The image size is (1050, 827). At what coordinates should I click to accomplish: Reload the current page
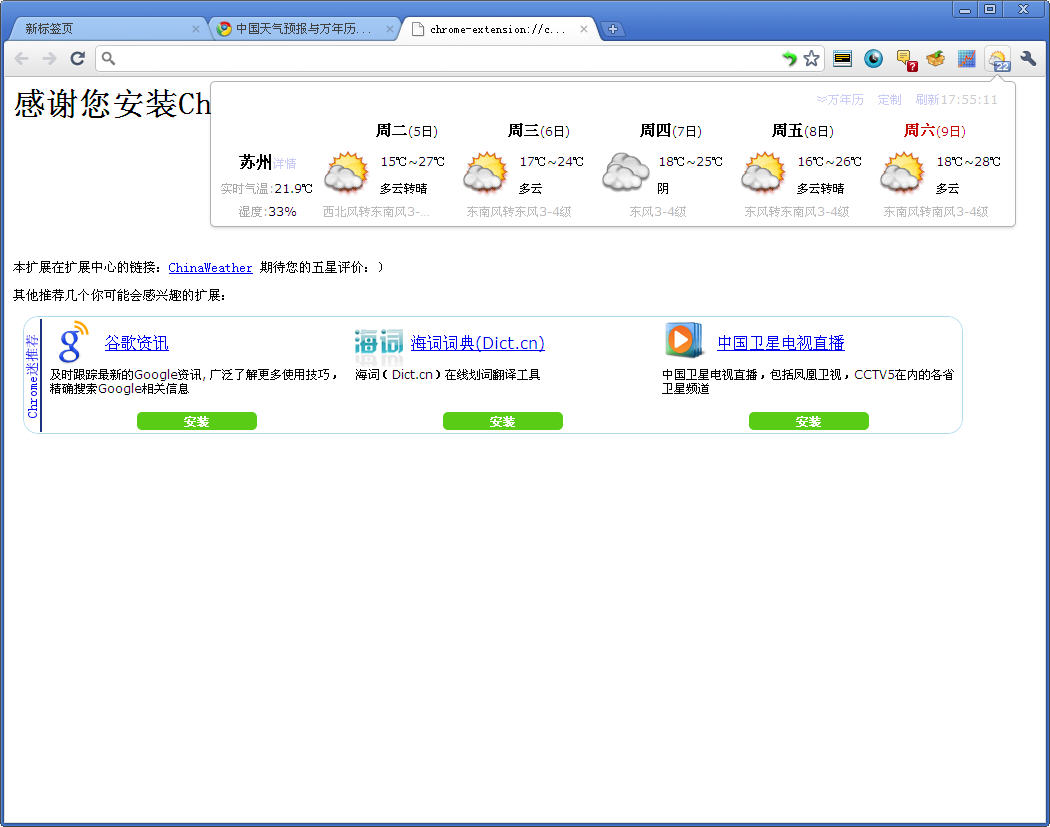(x=78, y=59)
